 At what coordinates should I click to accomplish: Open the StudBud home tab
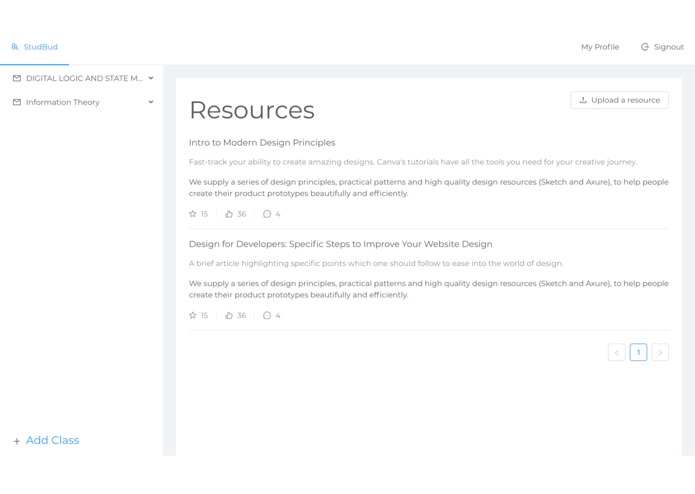(x=35, y=47)
